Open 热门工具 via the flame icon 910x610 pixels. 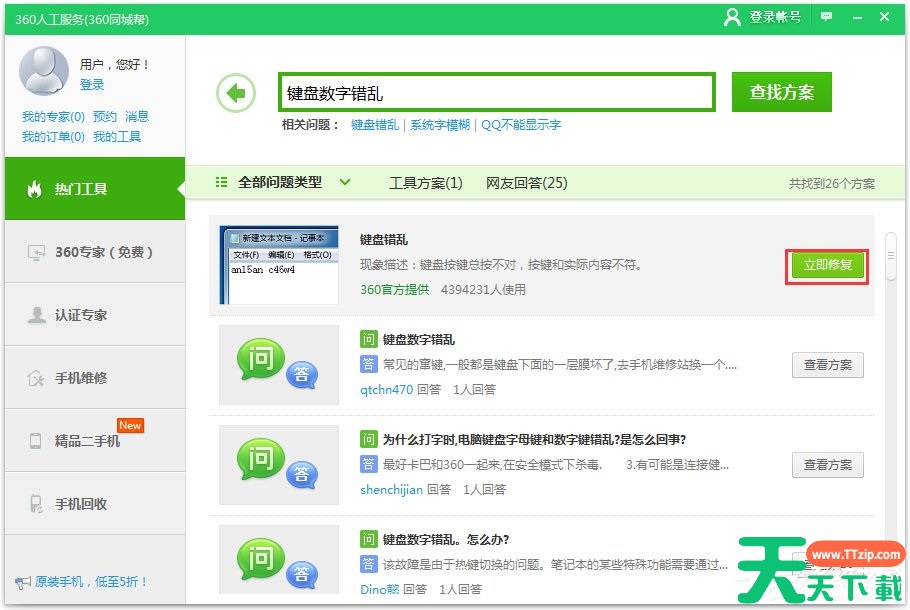(x=35, y=189)
